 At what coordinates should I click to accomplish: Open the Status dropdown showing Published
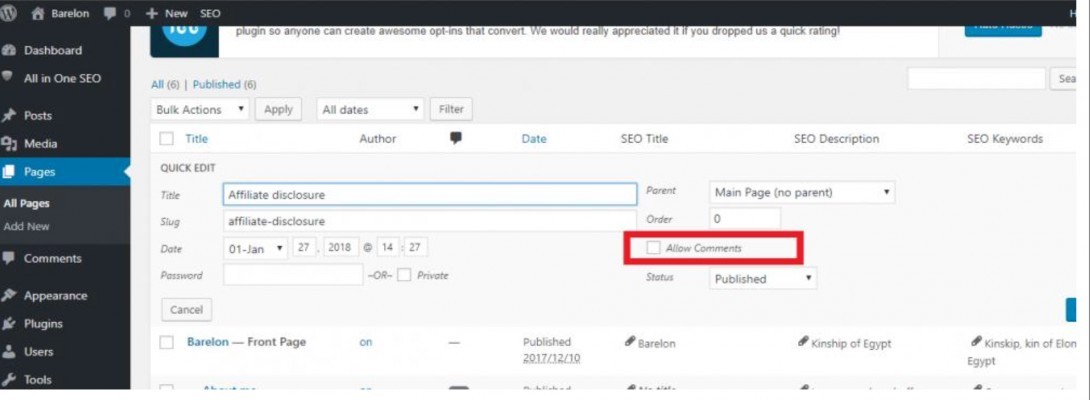pos(762,279)
